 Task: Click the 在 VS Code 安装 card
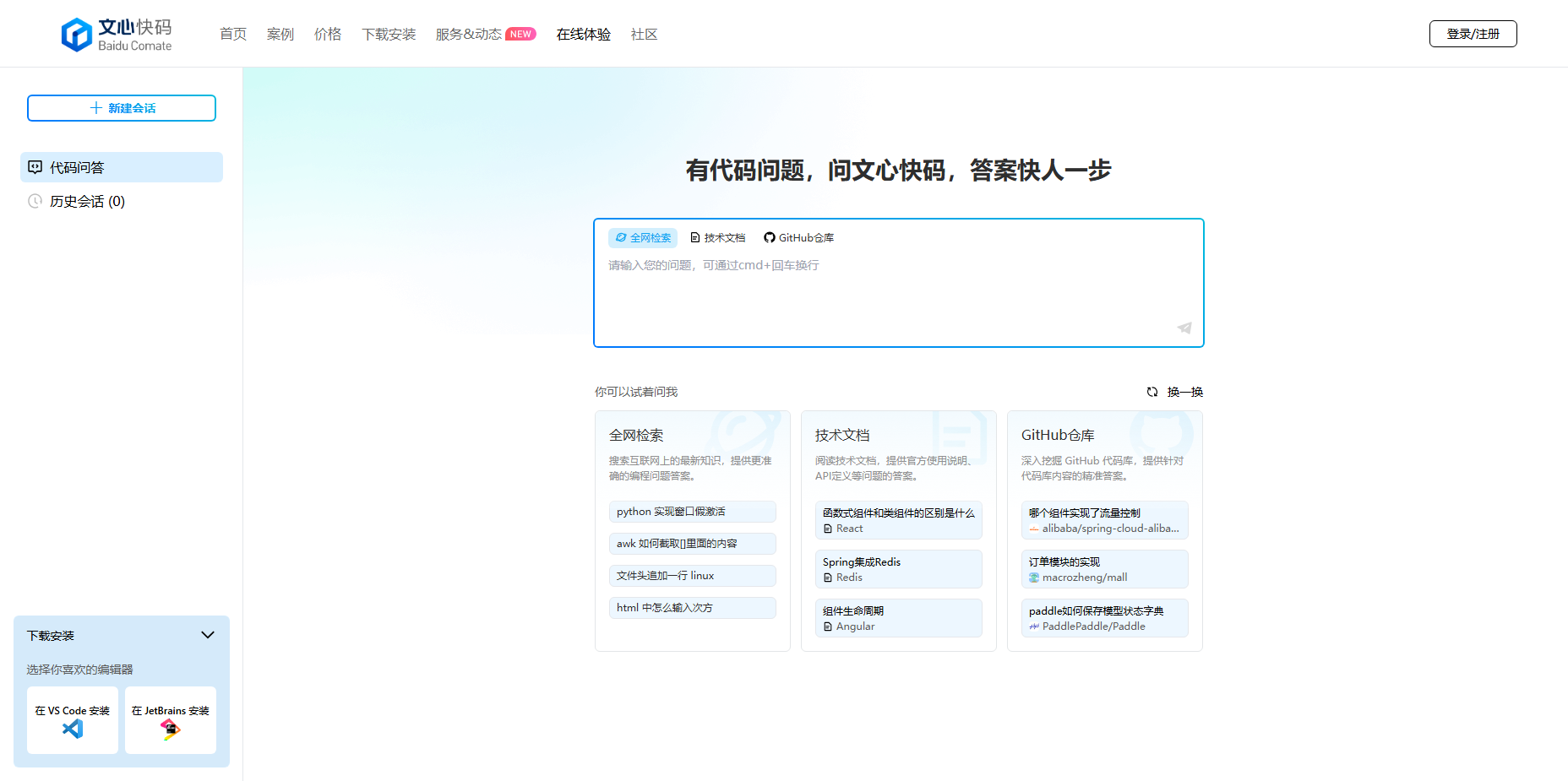[73, 720]
